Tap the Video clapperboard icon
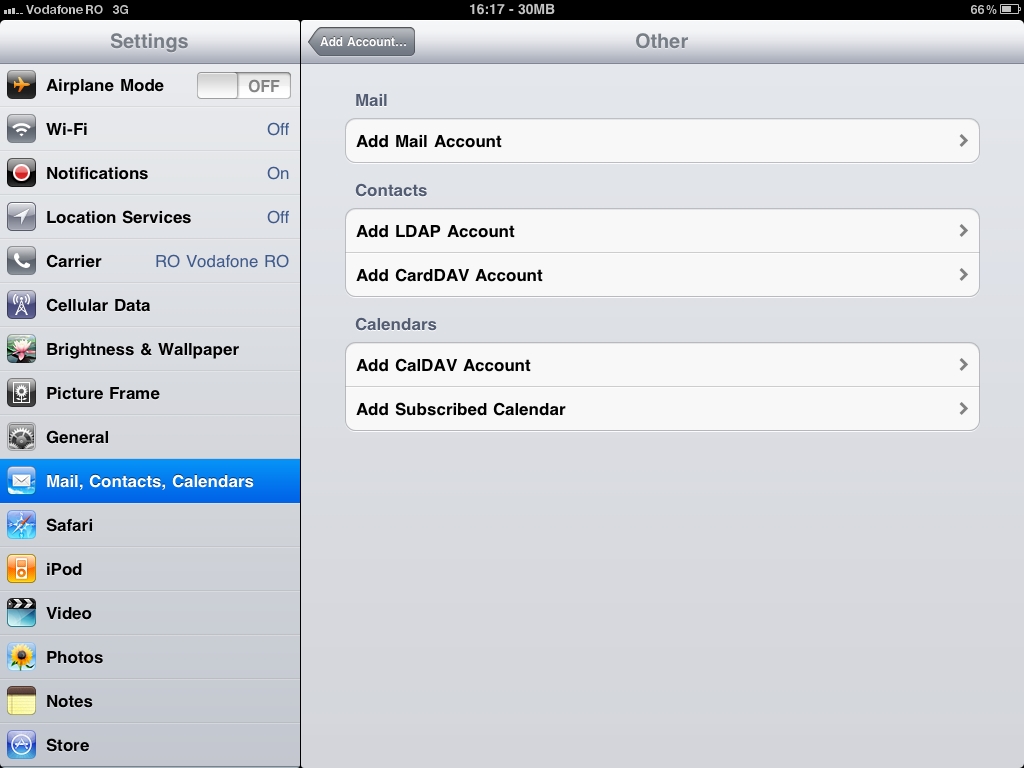 coord(22,613)
